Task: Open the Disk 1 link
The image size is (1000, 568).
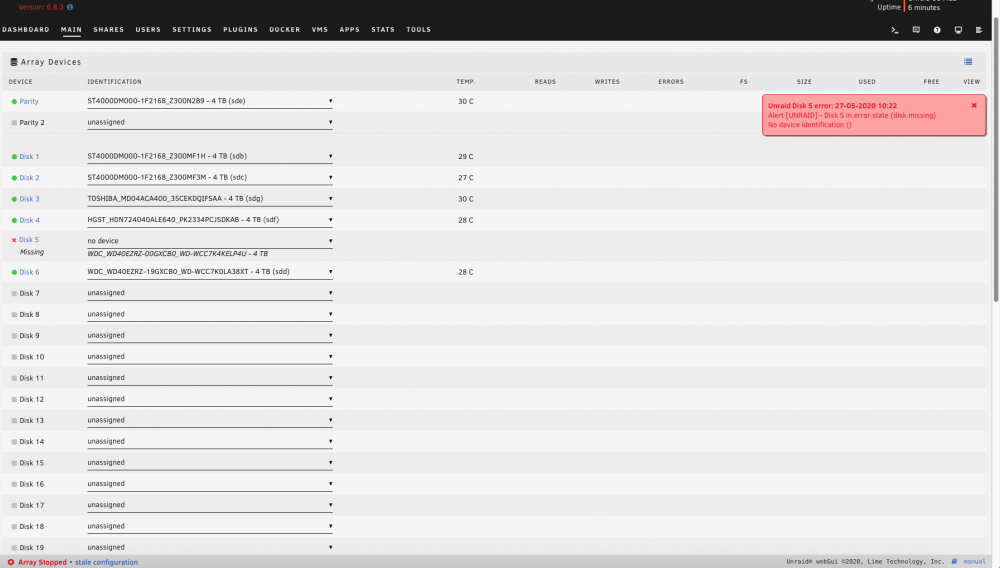Action: 29,157
